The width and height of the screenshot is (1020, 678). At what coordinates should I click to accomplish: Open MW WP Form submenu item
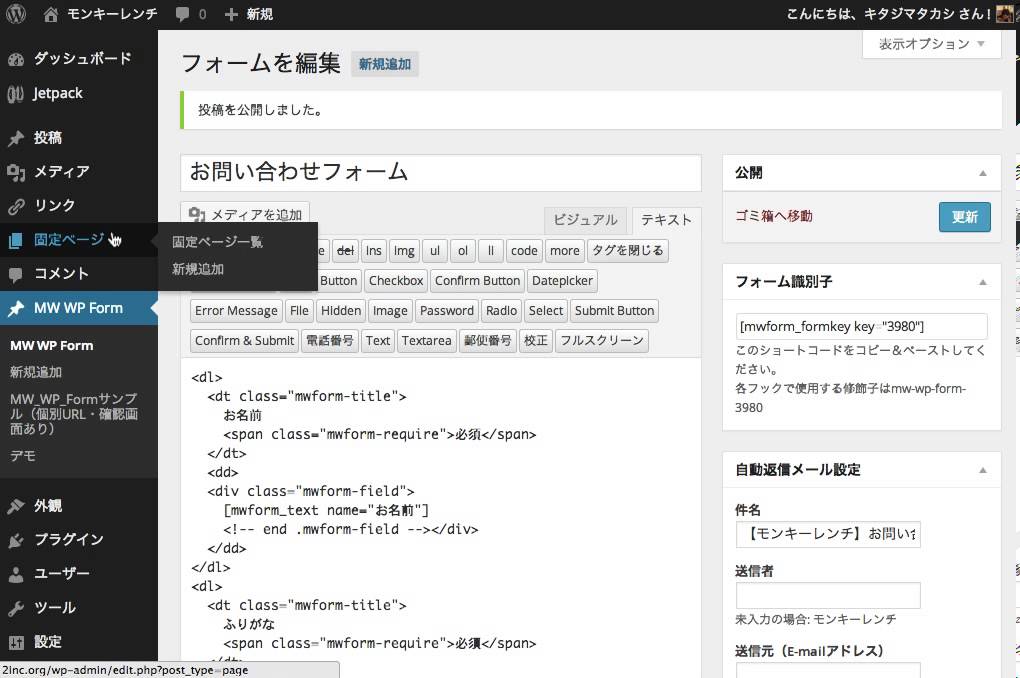51,346
